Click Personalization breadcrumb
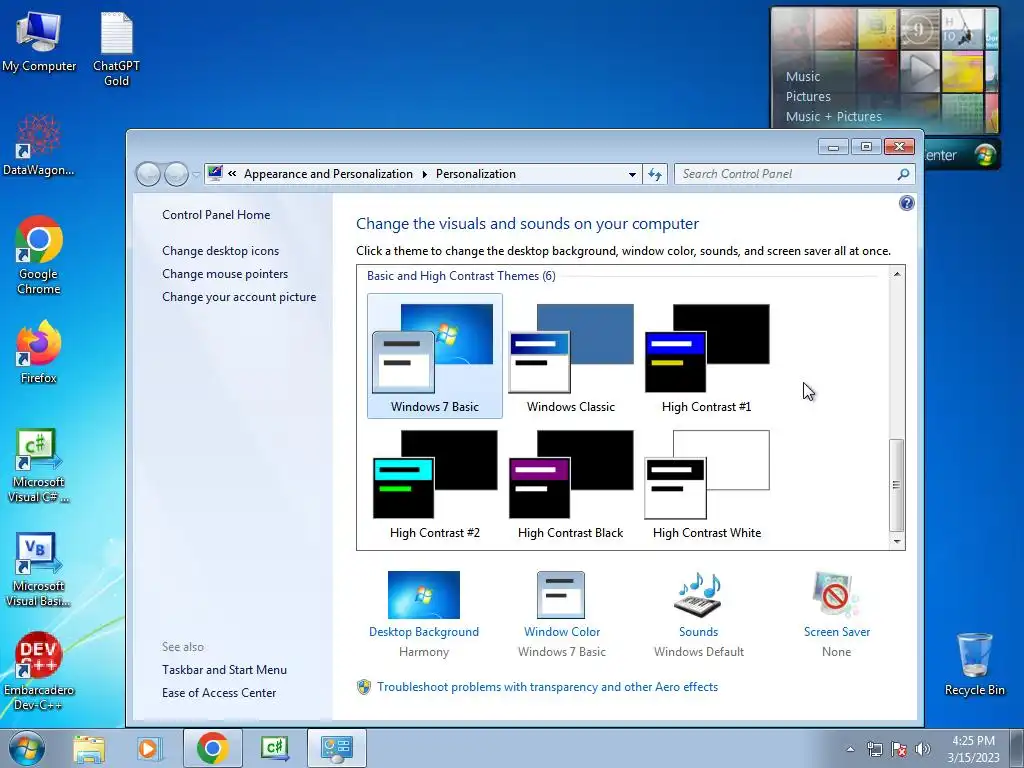1024x768 pixels. click(x=475, y=174)
